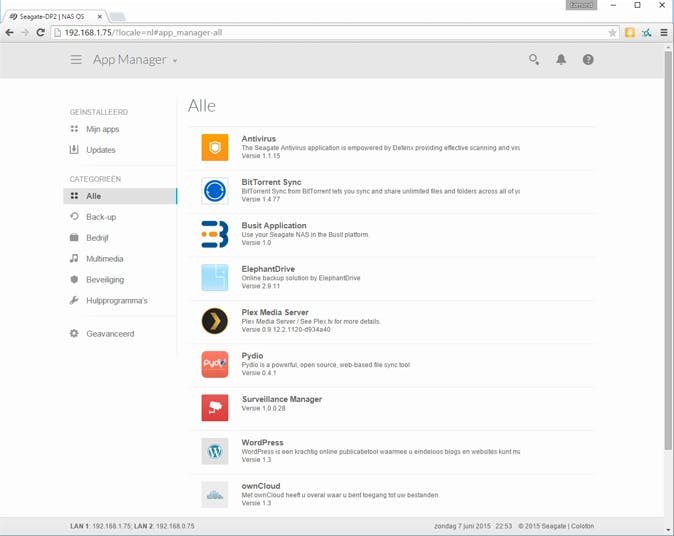The width and height of the screenshot is (674, 536).
Task: Click the WordPress app icon
Action: [x=214, y=451]
